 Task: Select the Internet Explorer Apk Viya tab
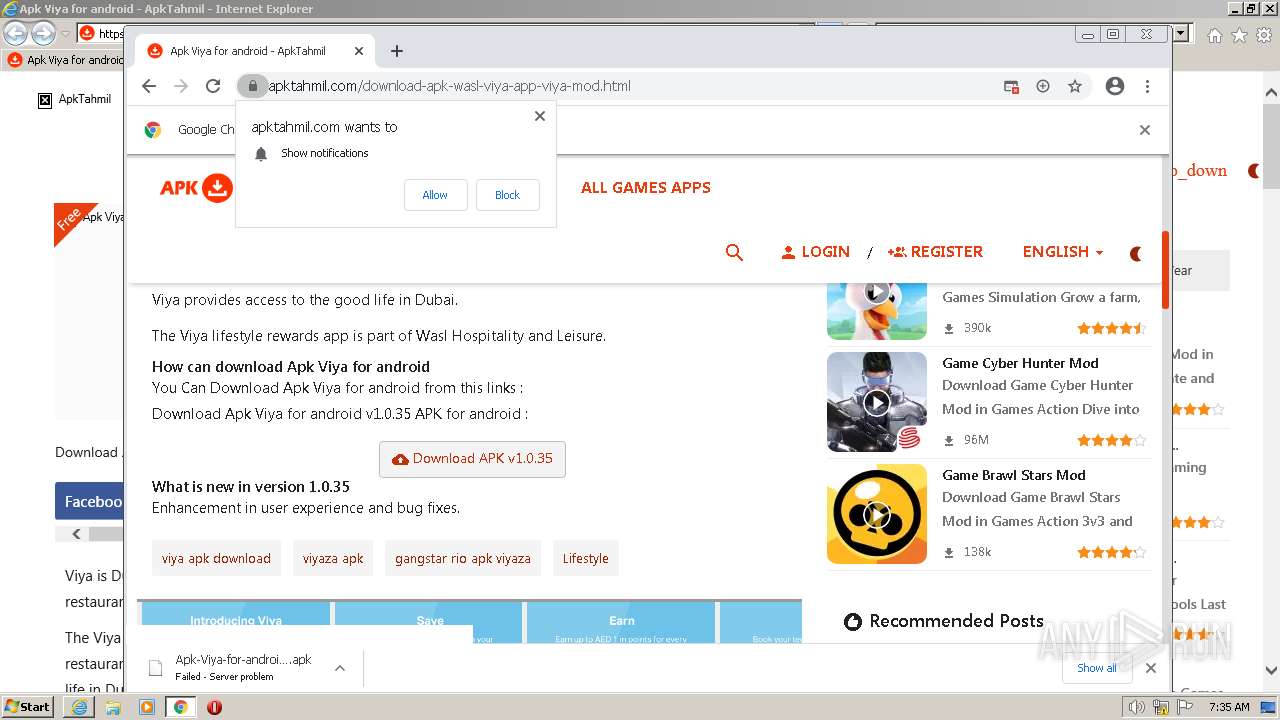point(65,60)
